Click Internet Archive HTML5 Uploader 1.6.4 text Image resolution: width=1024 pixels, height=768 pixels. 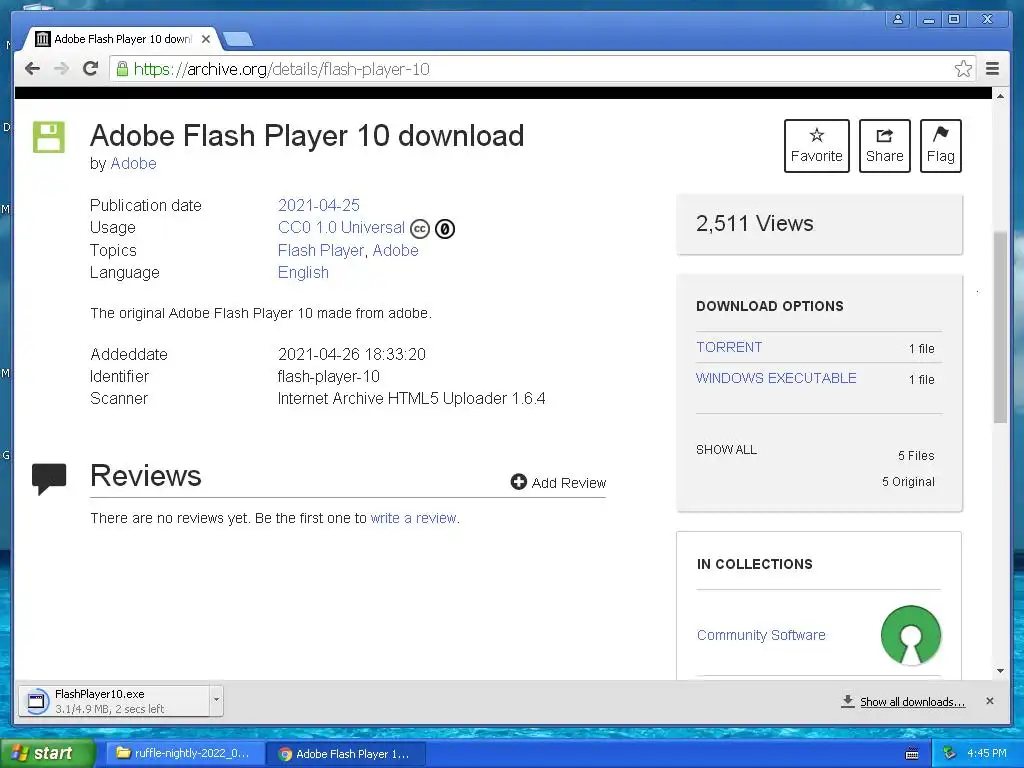(411, 398)
